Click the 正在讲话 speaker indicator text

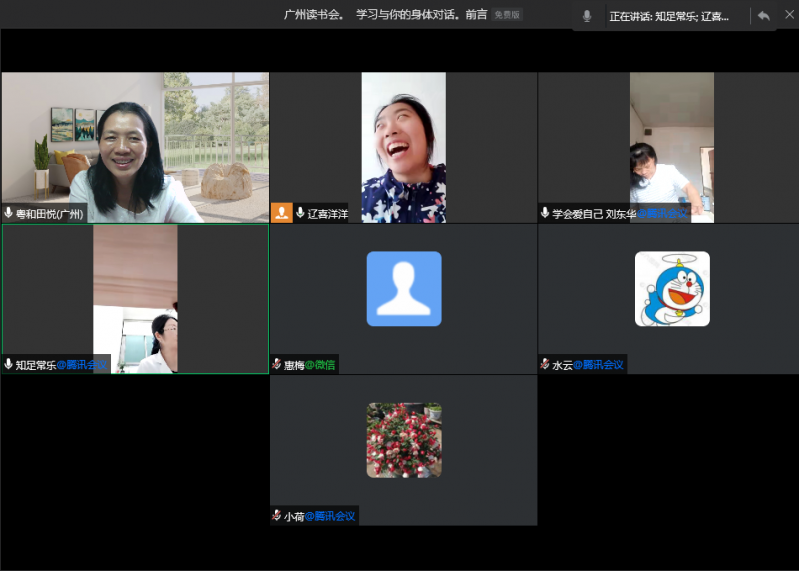click(x=668, y=16)
